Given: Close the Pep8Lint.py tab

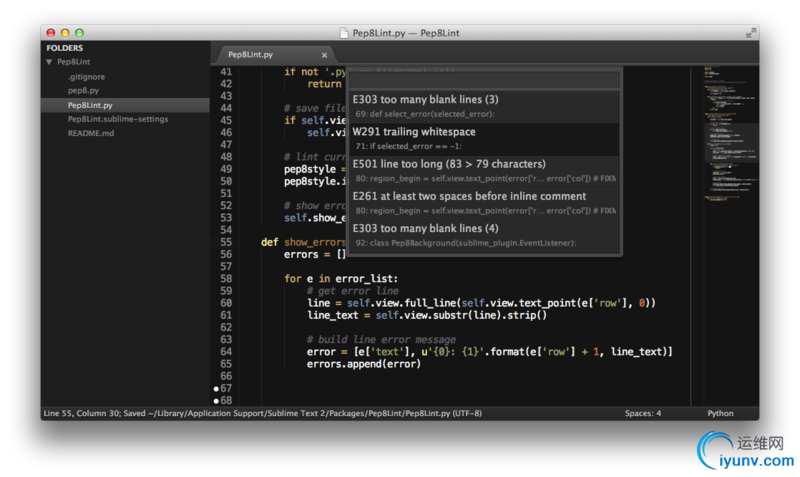Looking at the screenshot, I should coord(324,55).
